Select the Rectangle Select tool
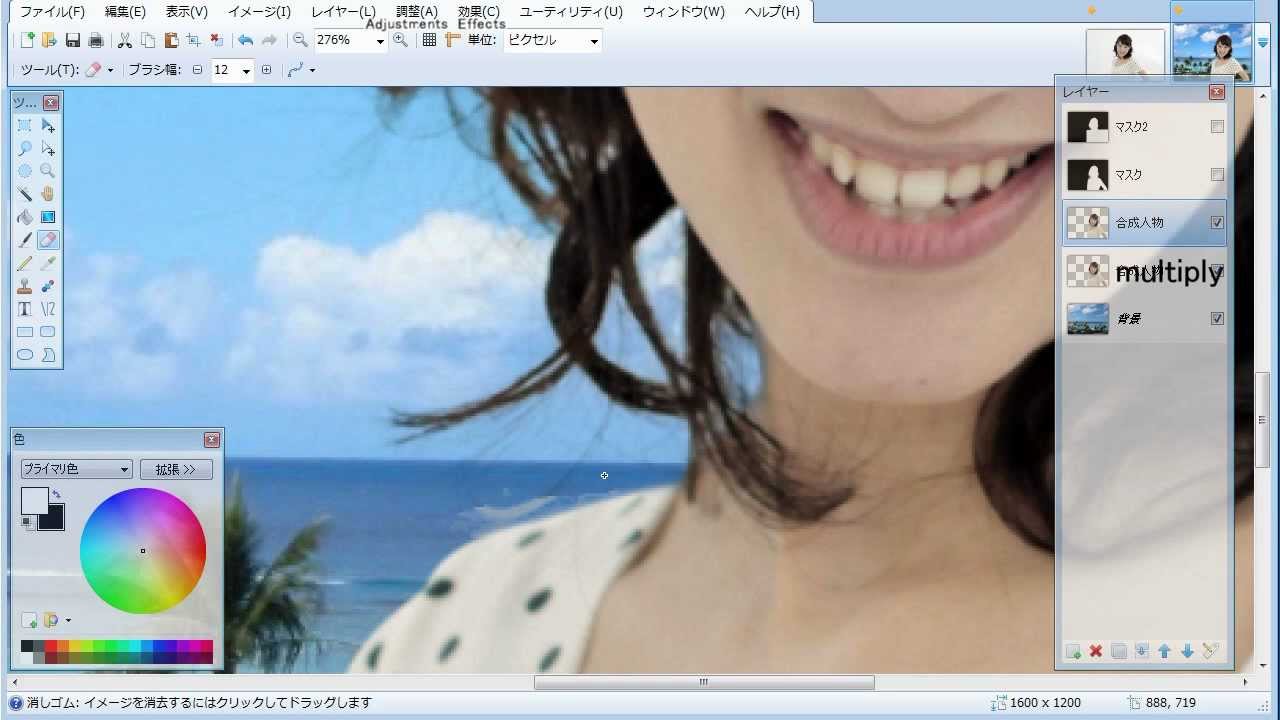Viewport: 1280px width, 720px height. pyautogui.click(x=25, y=126)
